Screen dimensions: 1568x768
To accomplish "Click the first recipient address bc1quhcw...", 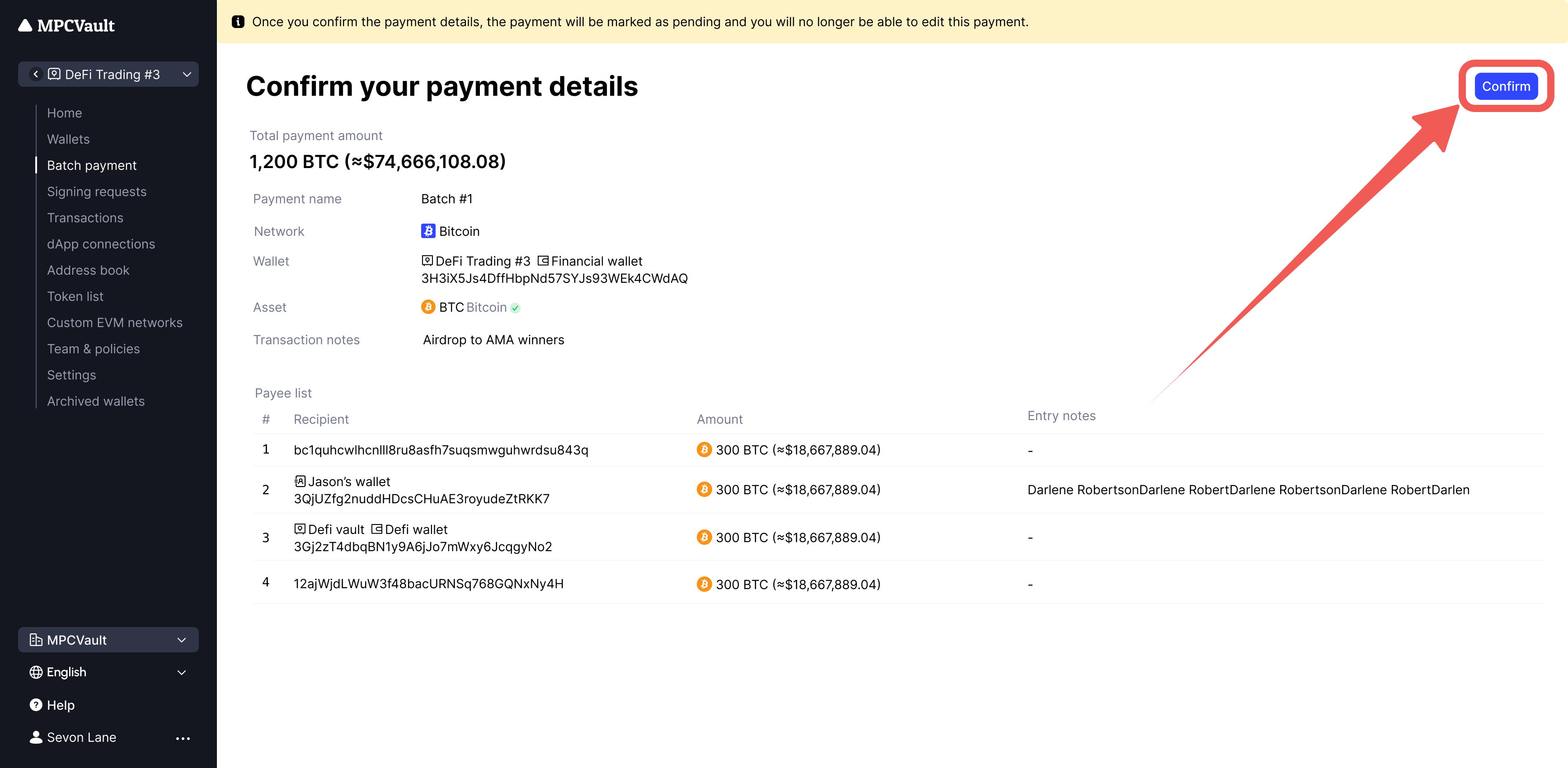I will 441,450.
